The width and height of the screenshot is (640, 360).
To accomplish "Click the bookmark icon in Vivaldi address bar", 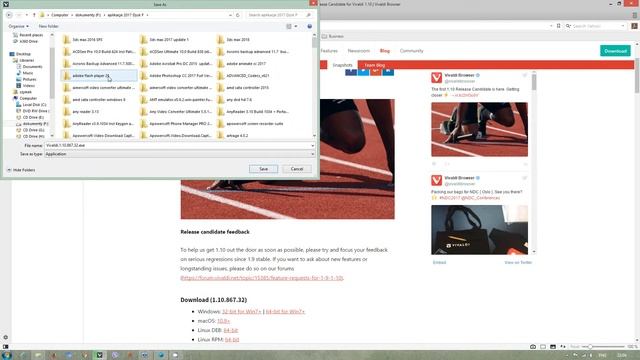I will pyautogui.click(x=559, y=26).
